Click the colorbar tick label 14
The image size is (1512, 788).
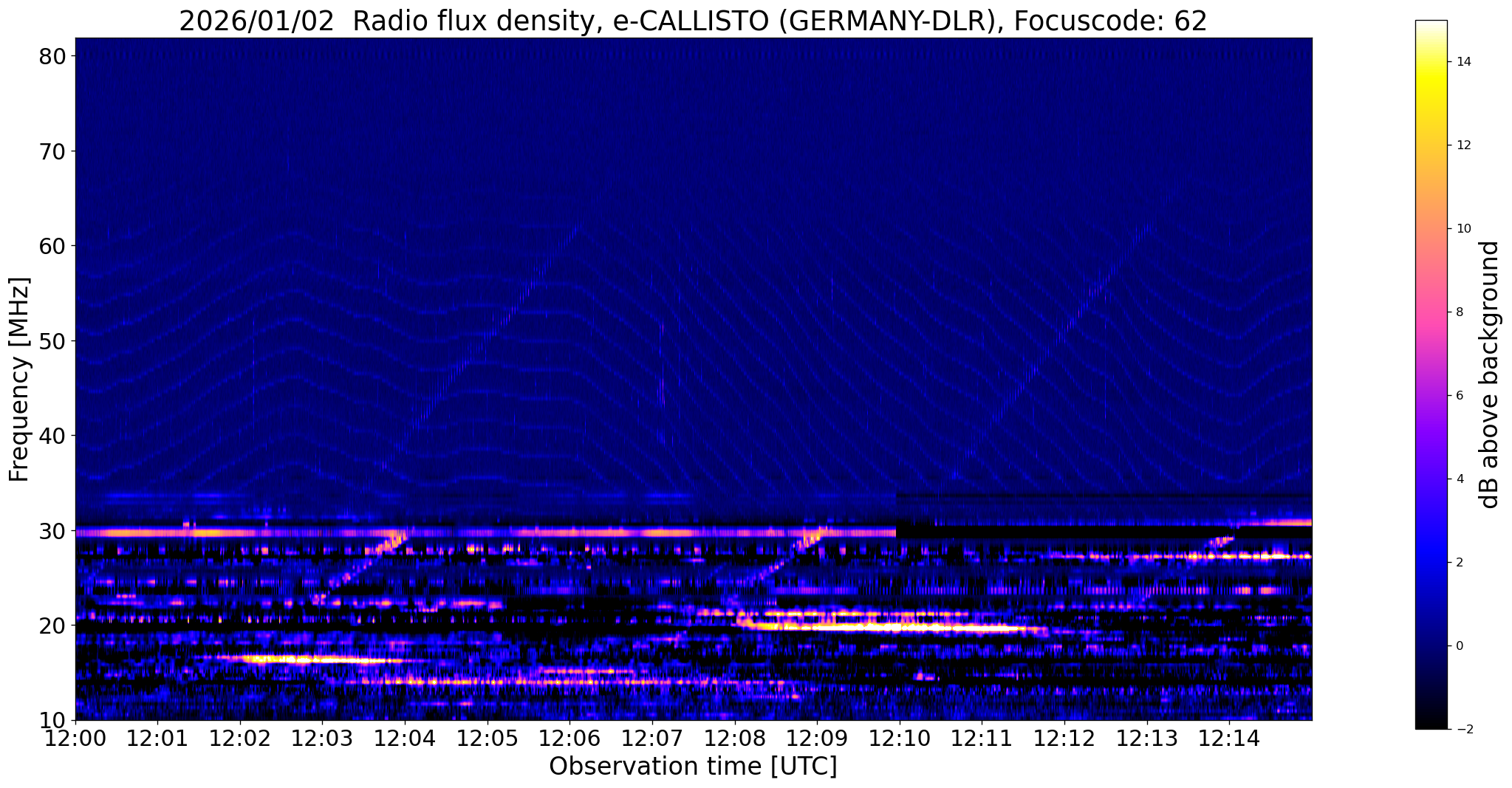tap(1463, 62)
